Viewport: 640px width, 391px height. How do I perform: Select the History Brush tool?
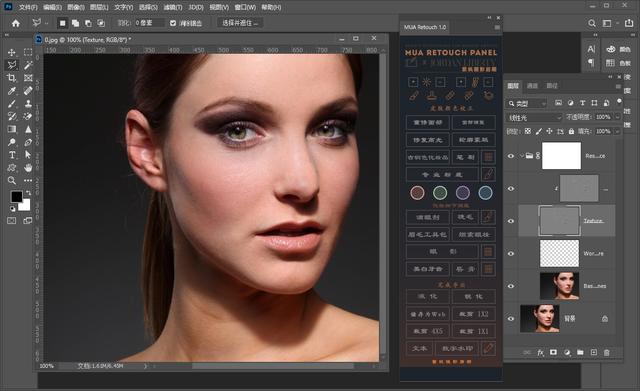click(11, 116)
